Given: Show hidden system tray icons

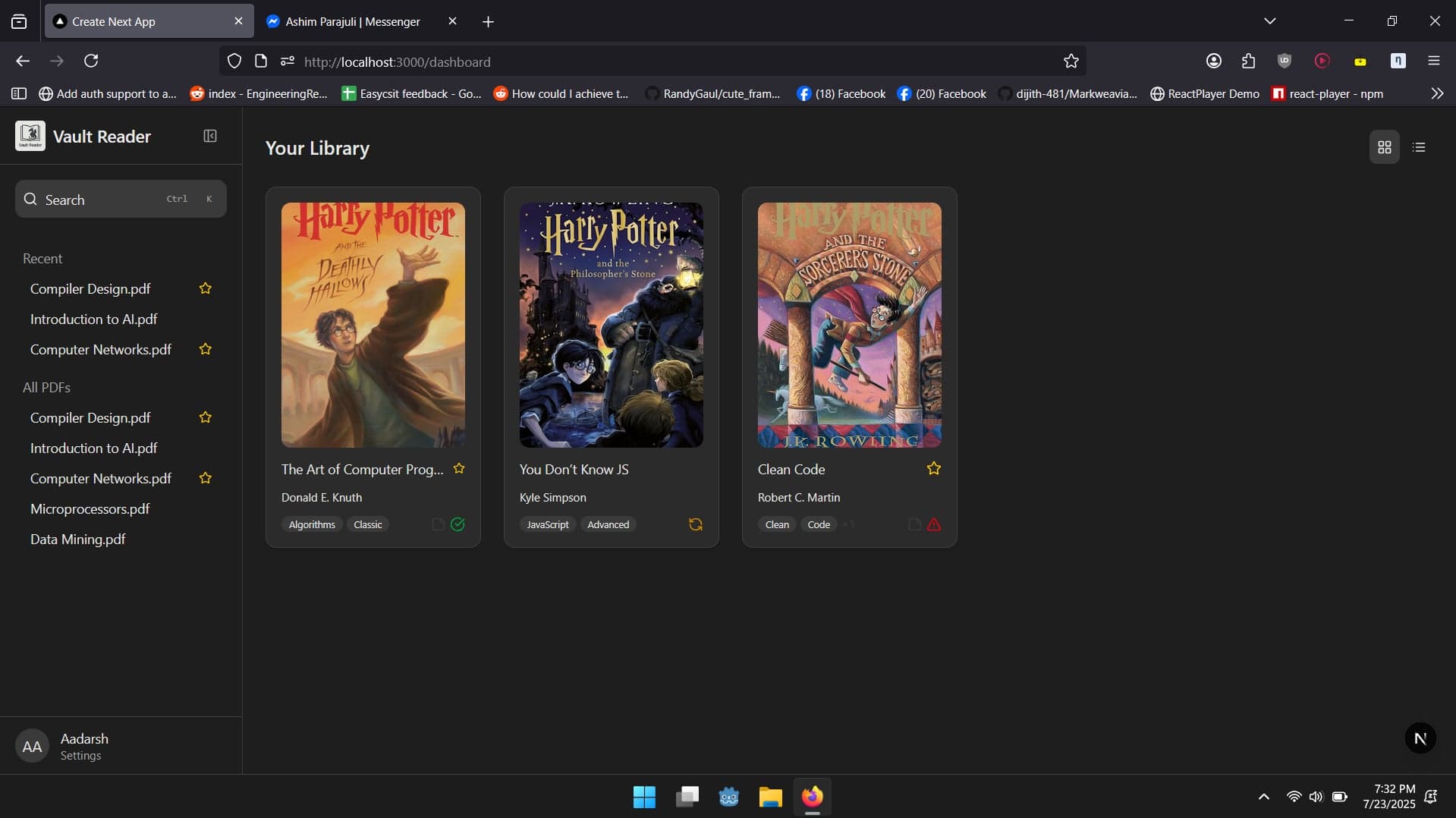Looking at the screenshot, I should point(1263,797).
